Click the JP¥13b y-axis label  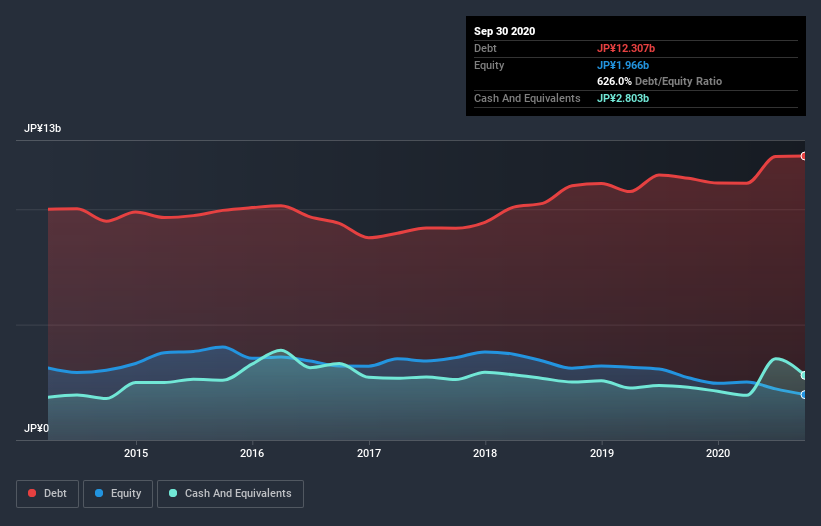coord(42,129)
